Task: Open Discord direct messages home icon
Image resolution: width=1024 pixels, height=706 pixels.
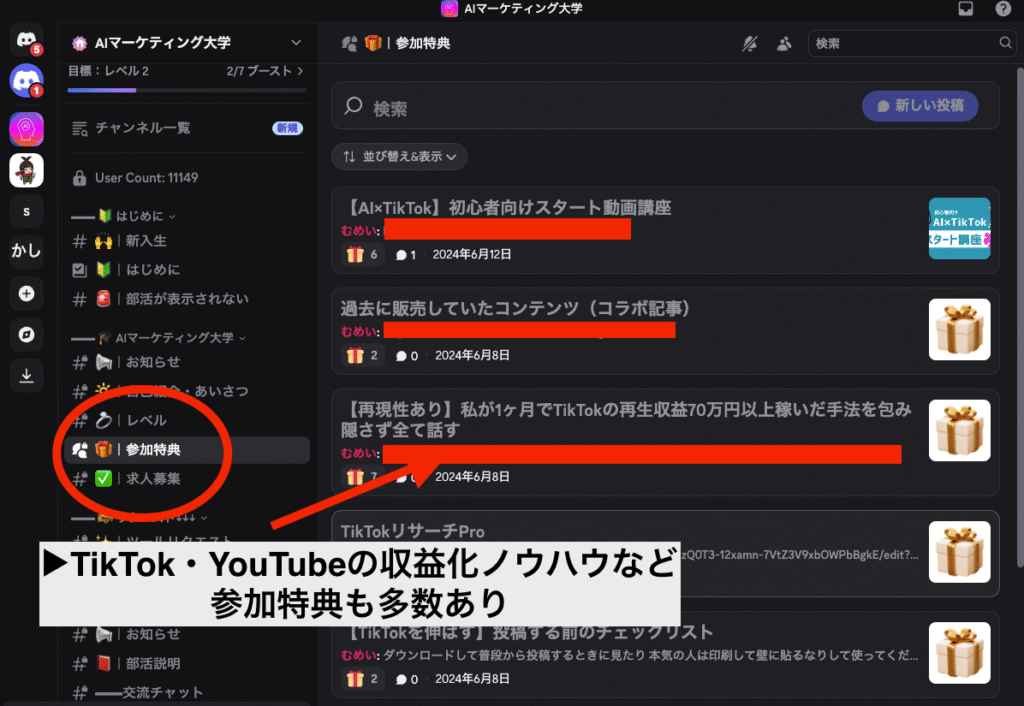Action: (x=26, y=40)
